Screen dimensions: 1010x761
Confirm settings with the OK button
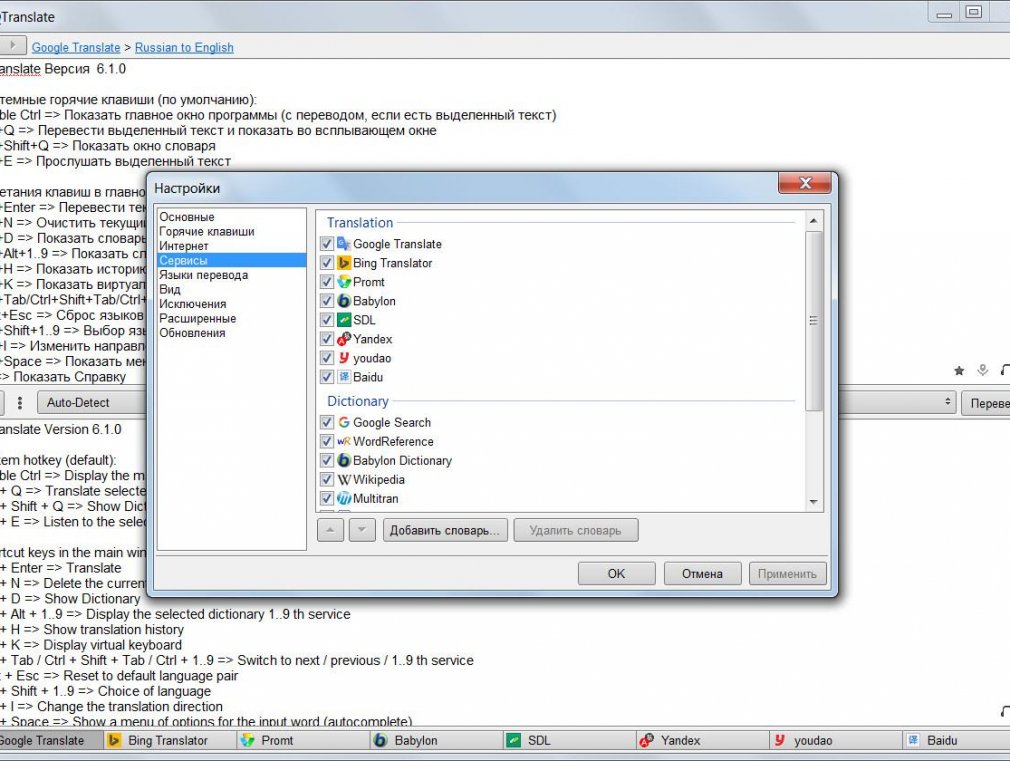point(616,573)
